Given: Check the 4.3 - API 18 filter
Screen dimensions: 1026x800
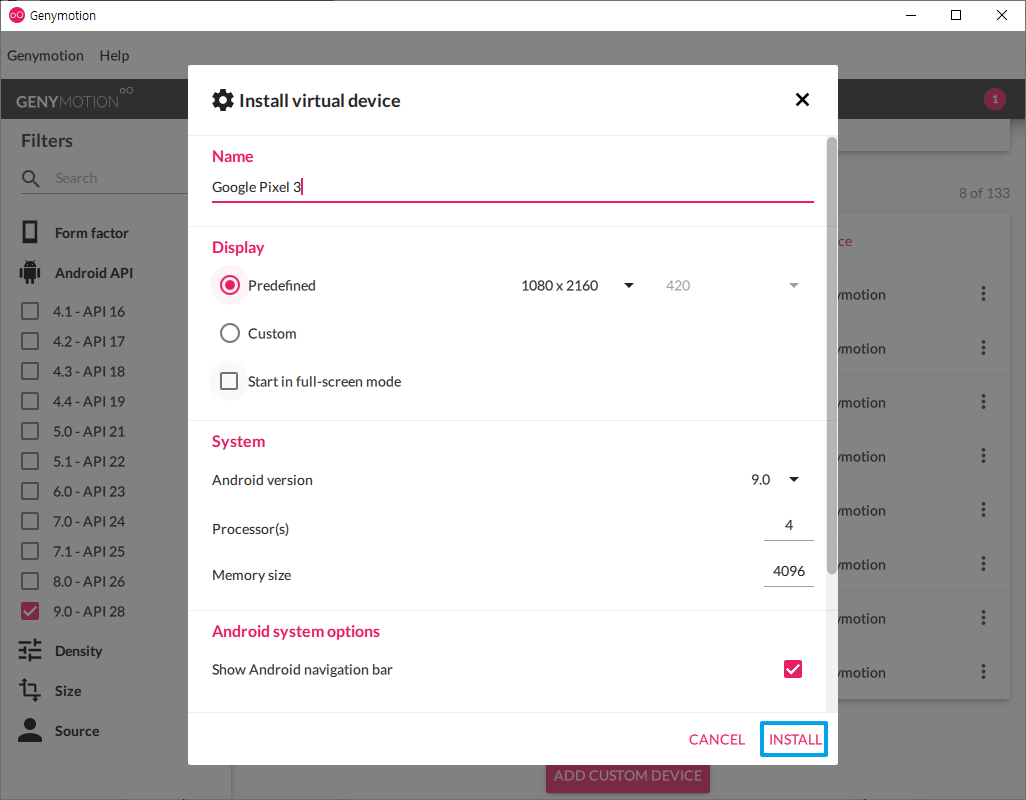Looking at the screenshot, I should [x=30, y=371].
